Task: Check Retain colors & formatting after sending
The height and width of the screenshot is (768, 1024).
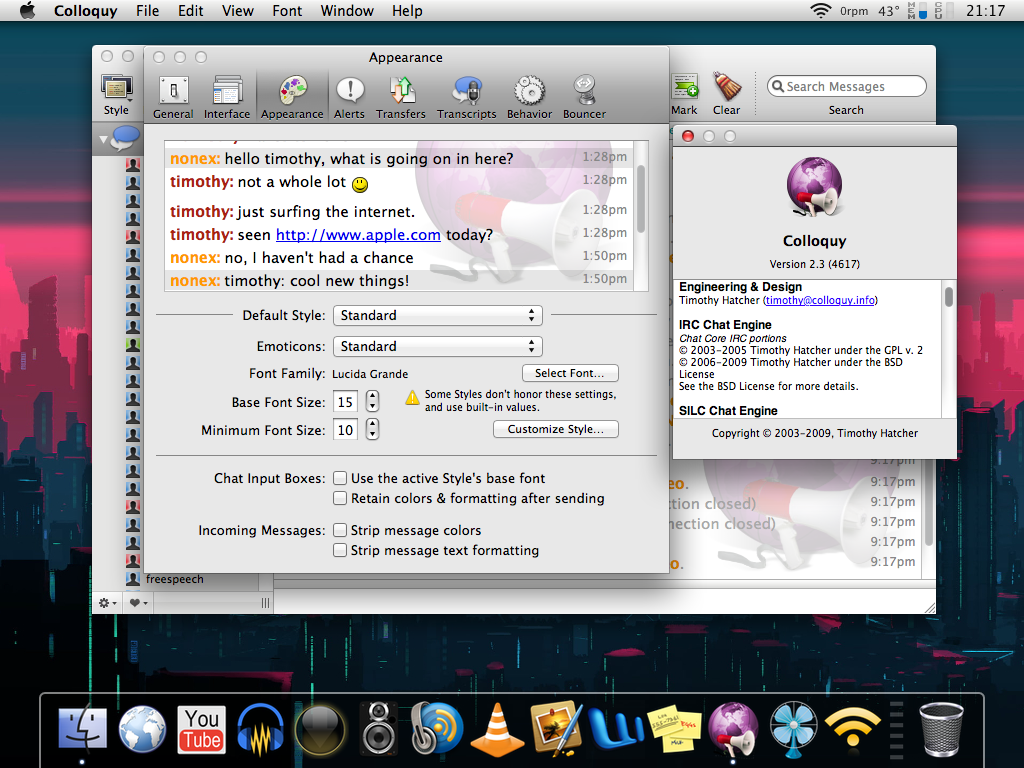Action: (341, 499)
